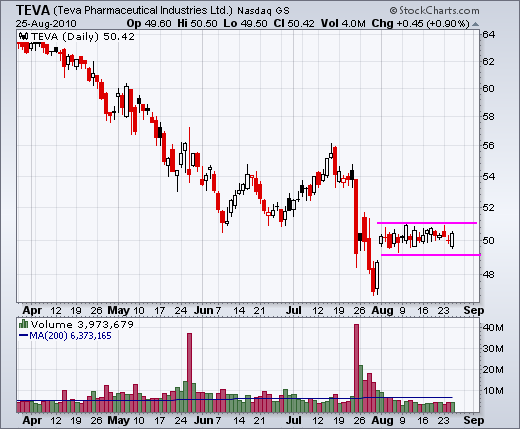The width and height of the screenshot is (520, 429).
Task: Click the upper magenta resistance line
Action: [x=427, y=223]
